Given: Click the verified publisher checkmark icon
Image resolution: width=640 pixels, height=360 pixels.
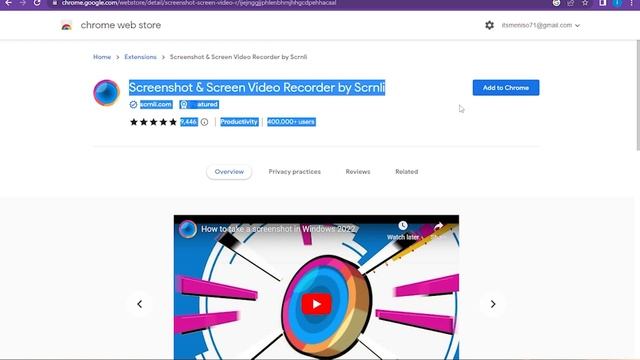Looking at the screenshot, I should point(133,104).
